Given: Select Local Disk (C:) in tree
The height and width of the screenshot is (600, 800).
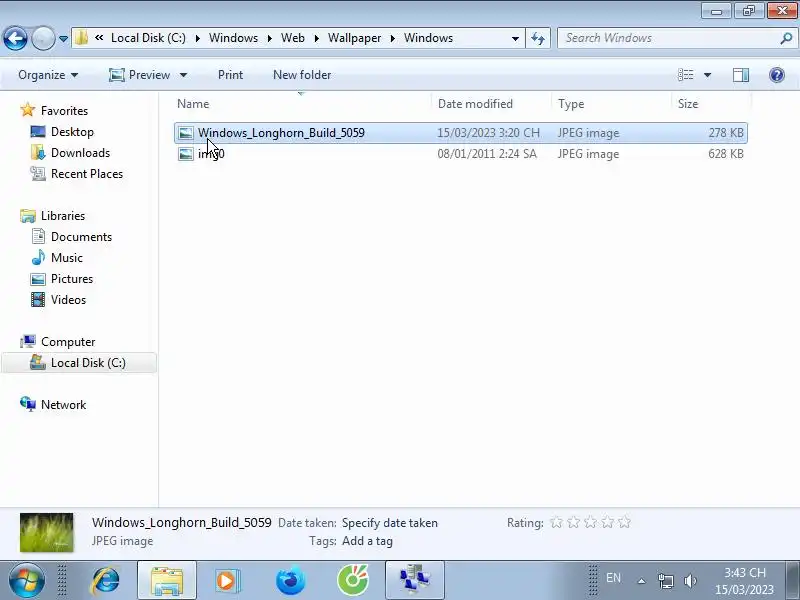Looking at the screenshot, I should click(x=80, y=363).
